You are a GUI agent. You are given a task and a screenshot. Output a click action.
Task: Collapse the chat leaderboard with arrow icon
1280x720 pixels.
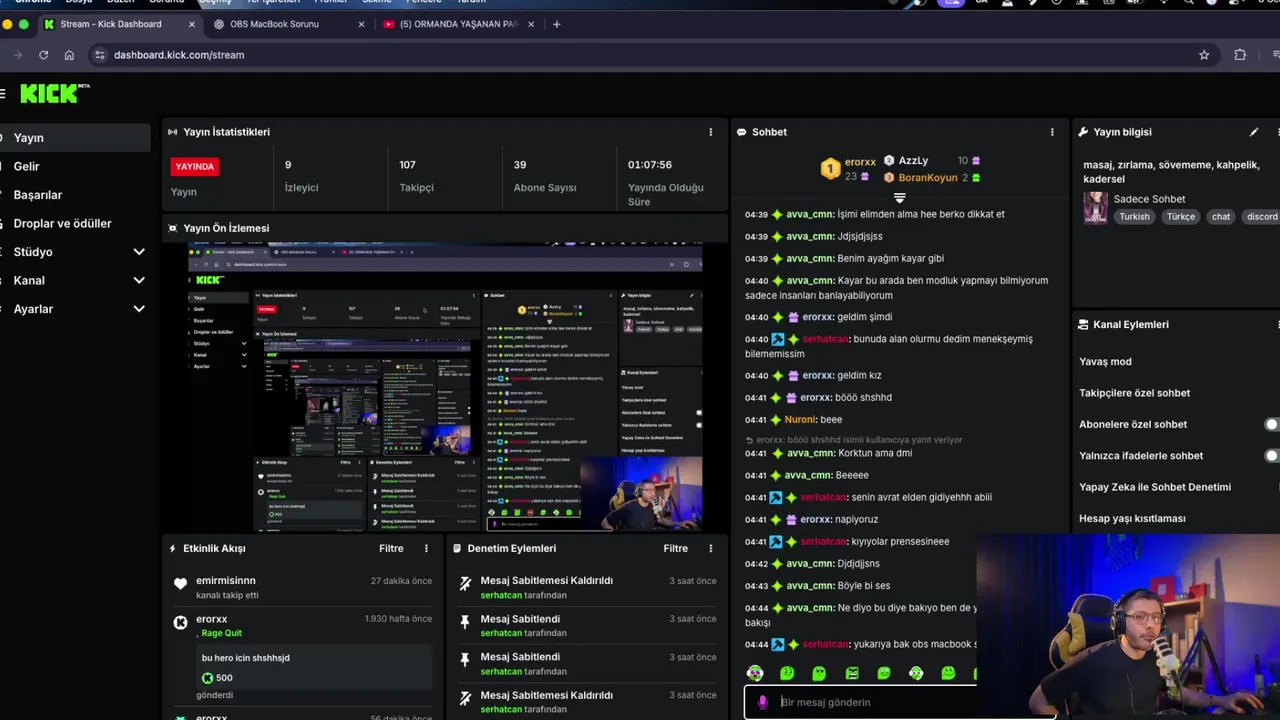coord(899,198)
